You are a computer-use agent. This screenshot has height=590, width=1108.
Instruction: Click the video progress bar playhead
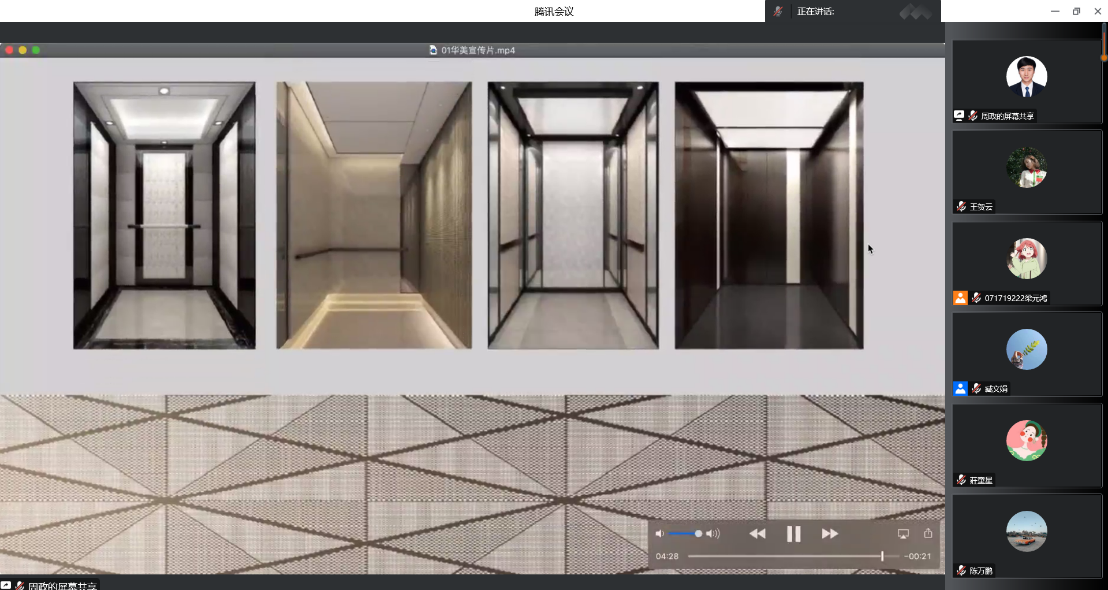pyautogui.click(x=882, y=556)
